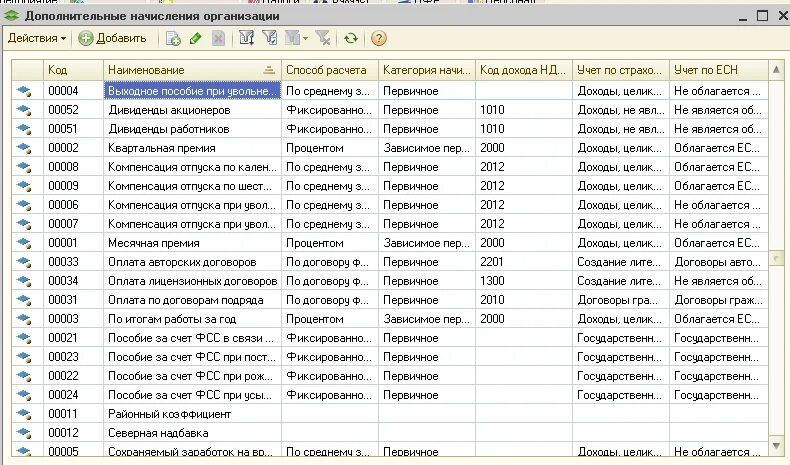Select the Квартальная премия row
This screenshot has height=465, width=790.
(x=390, y=148)
